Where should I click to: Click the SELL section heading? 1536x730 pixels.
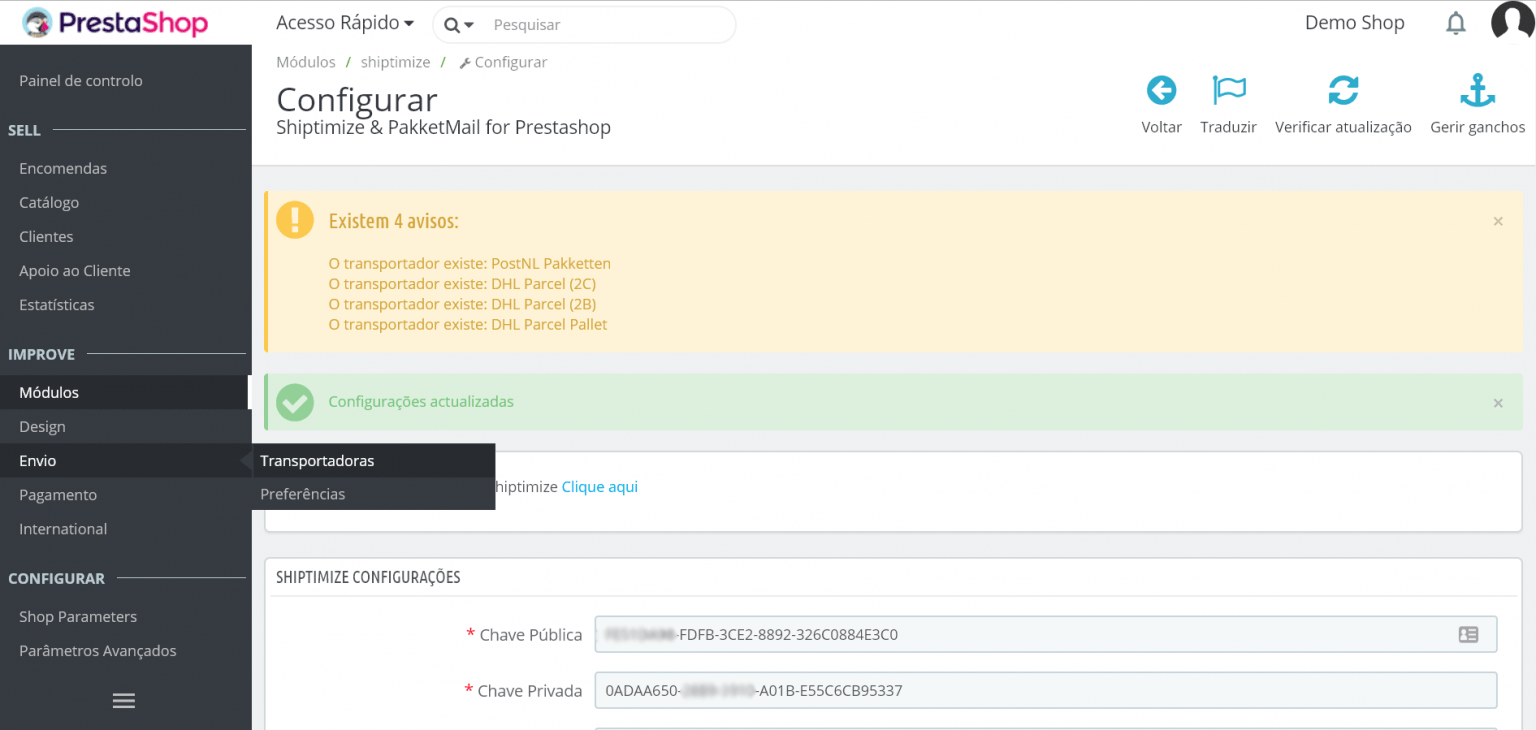coord(25,130)
